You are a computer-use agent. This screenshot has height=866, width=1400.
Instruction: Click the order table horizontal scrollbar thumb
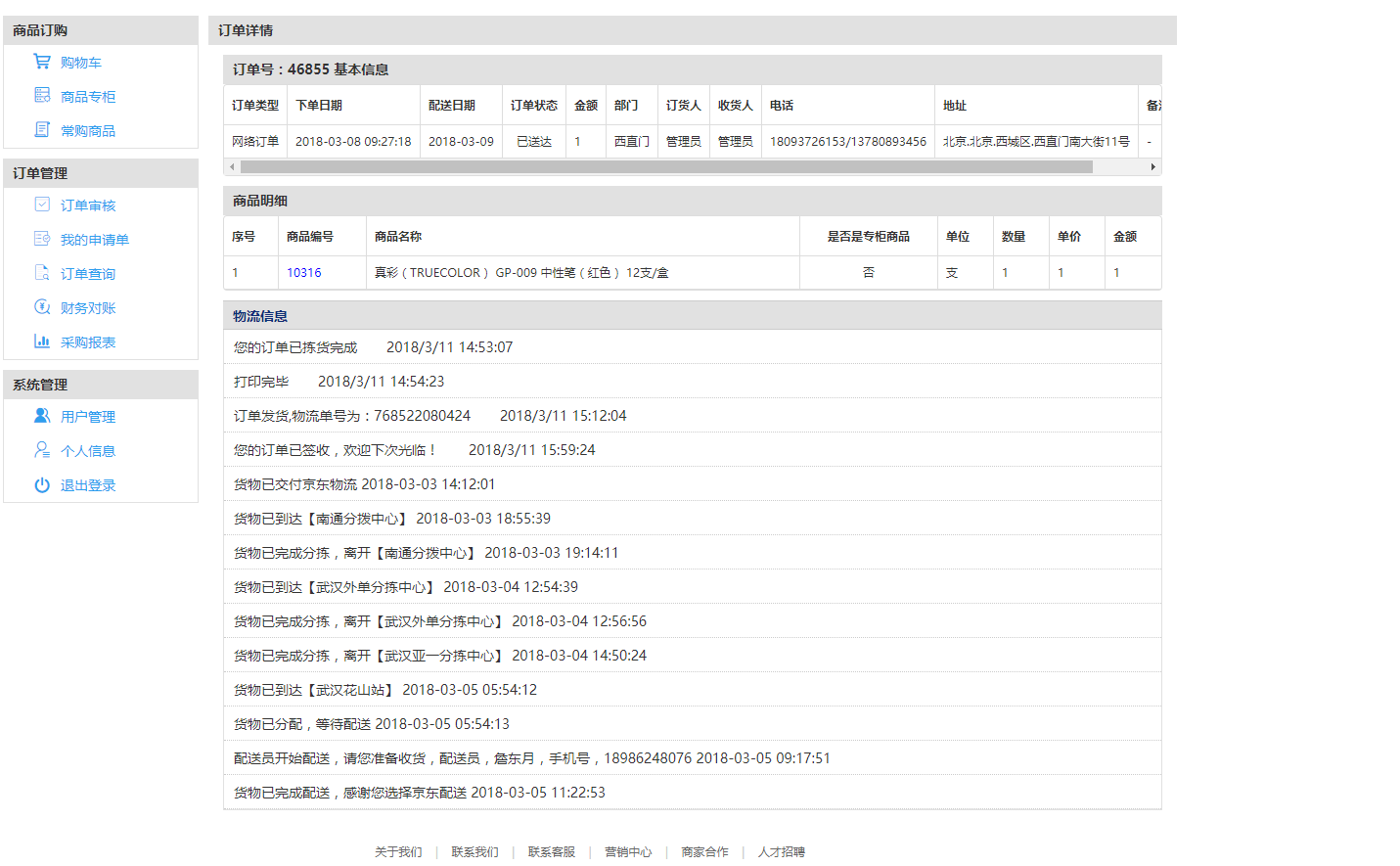[x=666, y=167]
